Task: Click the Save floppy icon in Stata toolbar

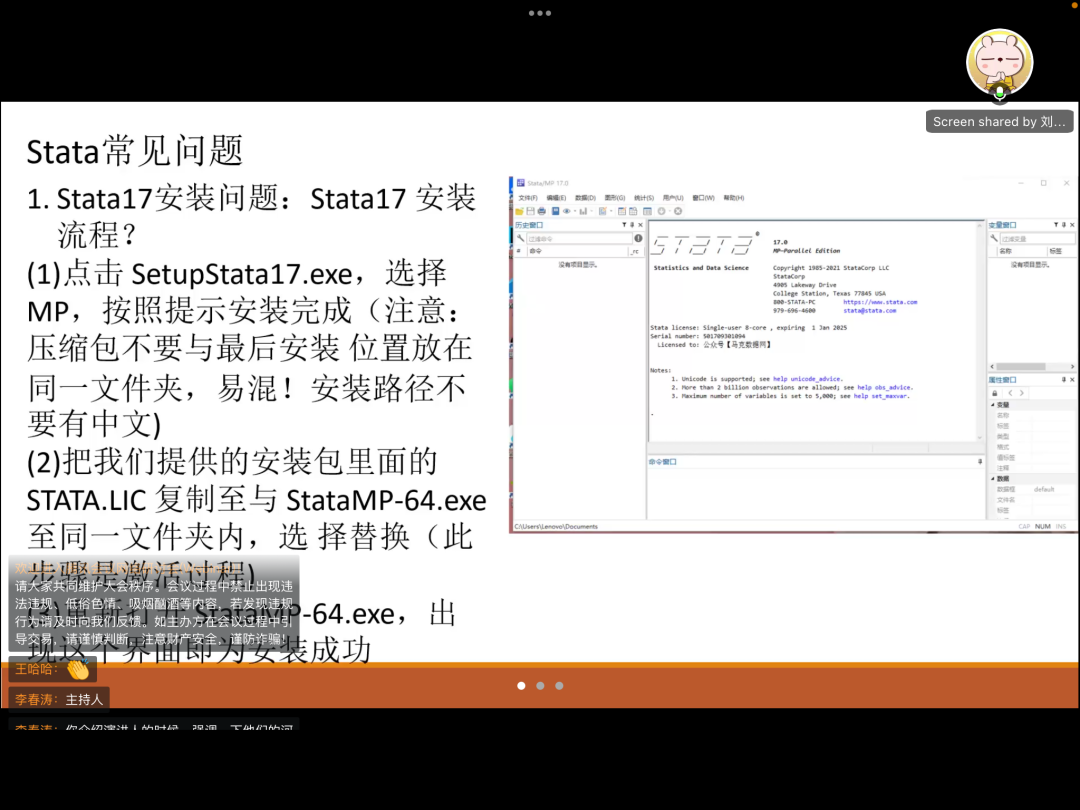Action: (530, 211)
